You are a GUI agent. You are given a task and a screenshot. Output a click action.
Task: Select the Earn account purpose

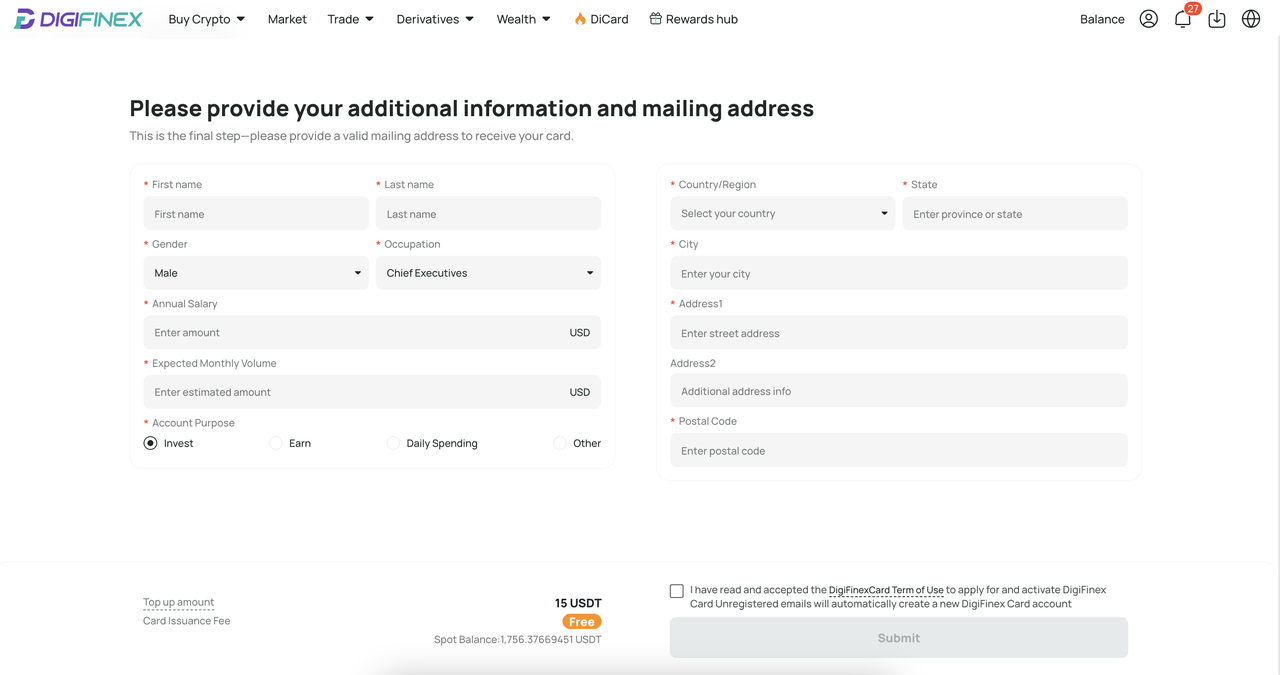pyautogui.click(x=276, y=443)
